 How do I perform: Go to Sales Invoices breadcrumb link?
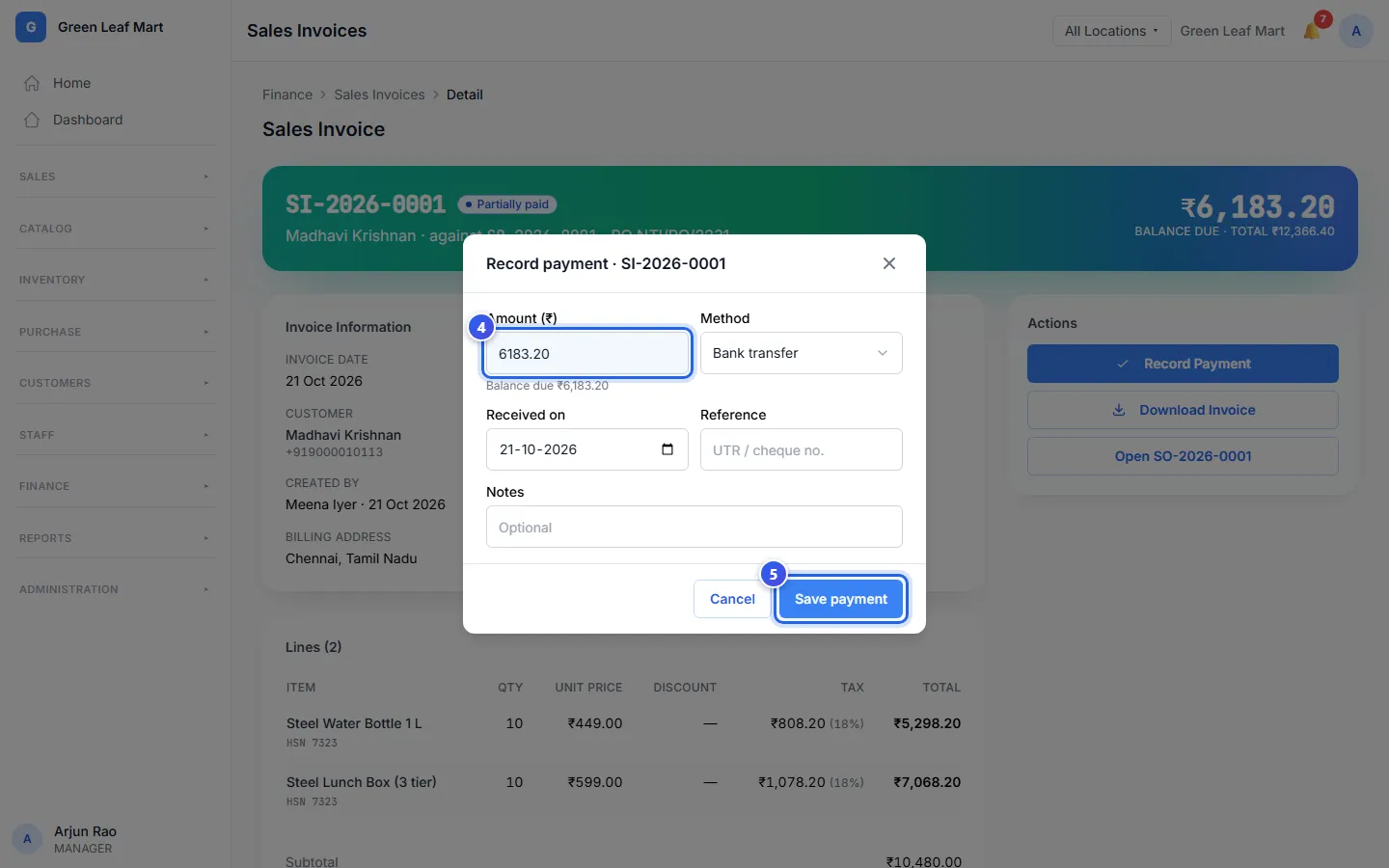(x=379, y=95)
